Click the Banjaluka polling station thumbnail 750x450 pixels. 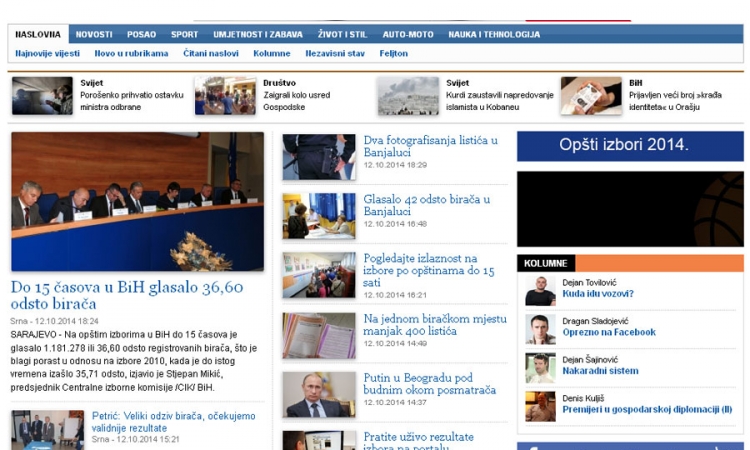[319, 216]
